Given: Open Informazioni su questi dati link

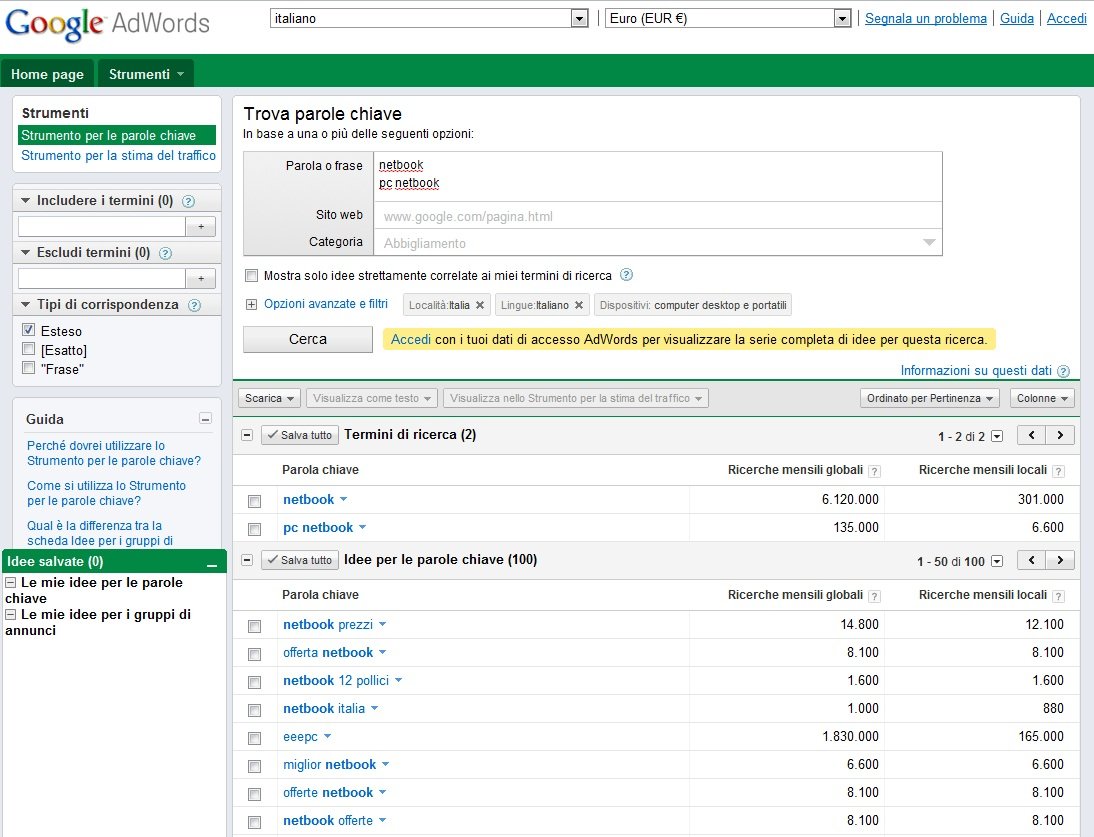Looking at the screenshot, I should 975,371.
